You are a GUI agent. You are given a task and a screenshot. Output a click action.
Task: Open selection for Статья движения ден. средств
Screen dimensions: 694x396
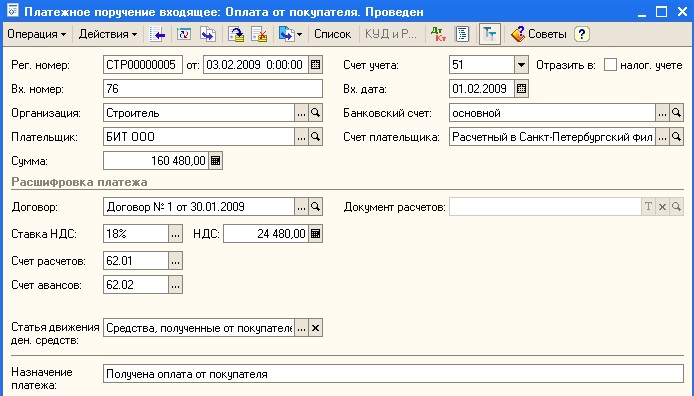[301, 328]
